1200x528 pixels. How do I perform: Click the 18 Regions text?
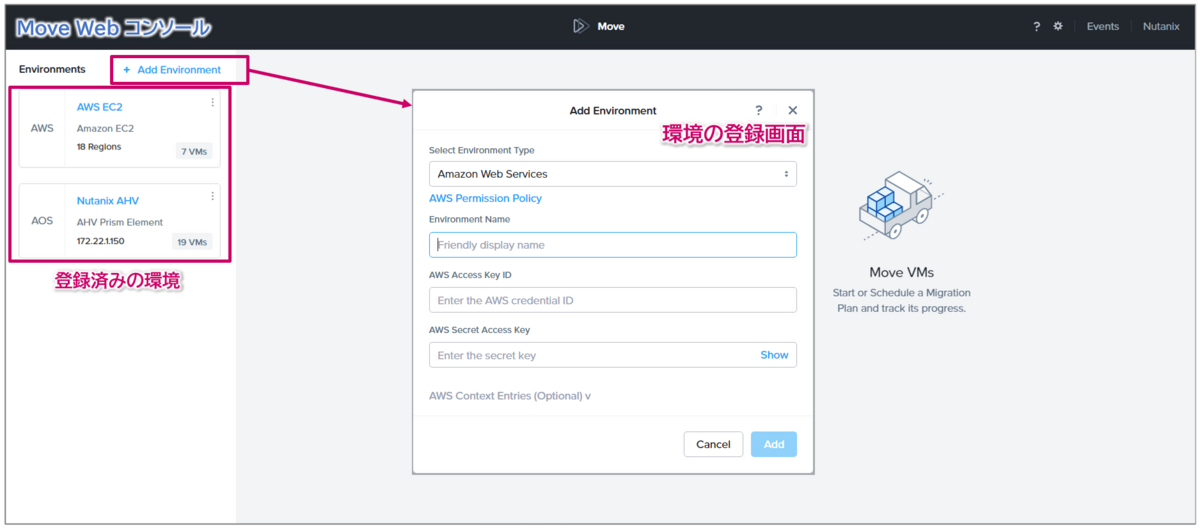99,146
